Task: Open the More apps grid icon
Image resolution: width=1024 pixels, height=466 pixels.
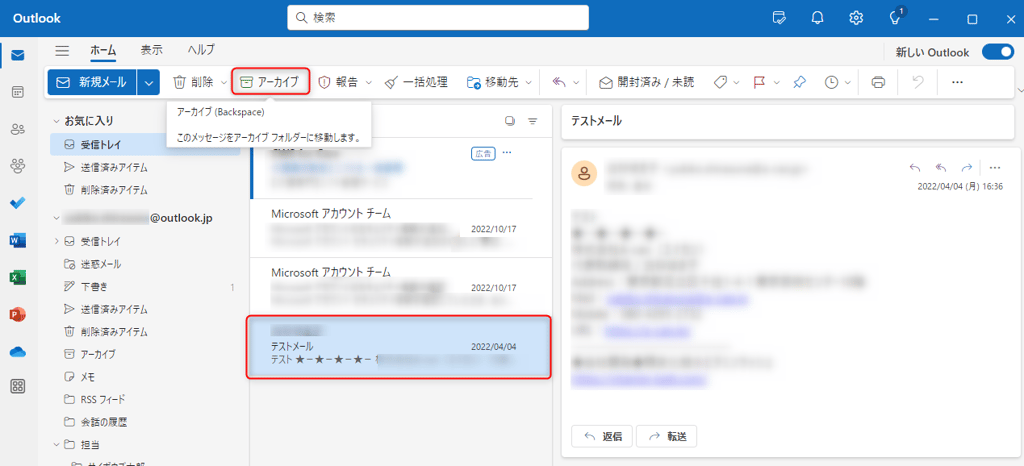Action: pos(18,386)
